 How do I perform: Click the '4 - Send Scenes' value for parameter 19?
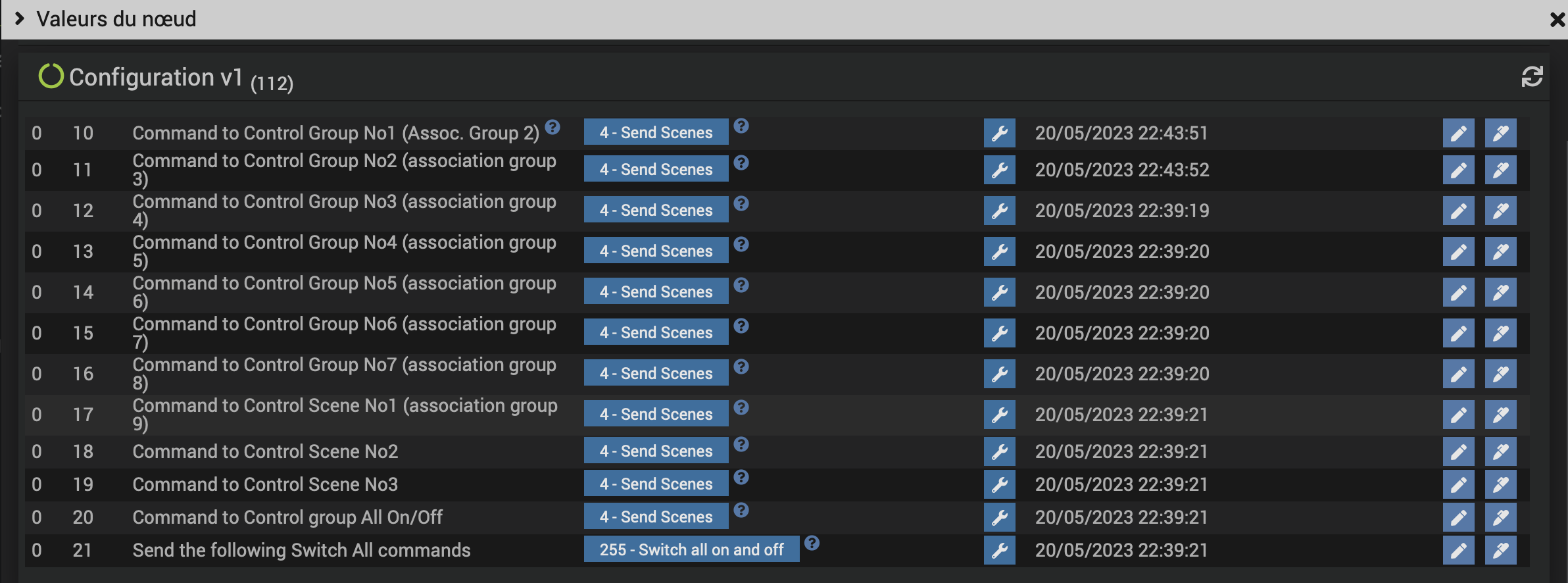pyautogui.click(x=656, y=484)
